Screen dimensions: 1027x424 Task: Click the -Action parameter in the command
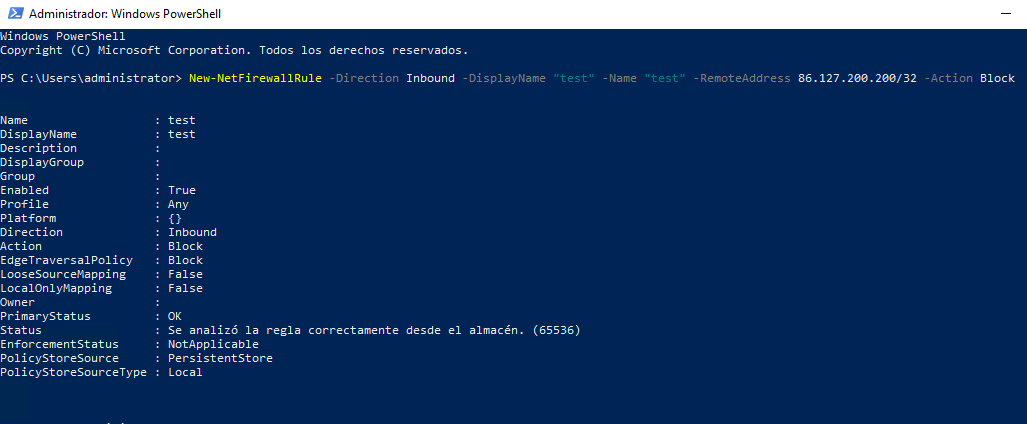tap(948, 78)
